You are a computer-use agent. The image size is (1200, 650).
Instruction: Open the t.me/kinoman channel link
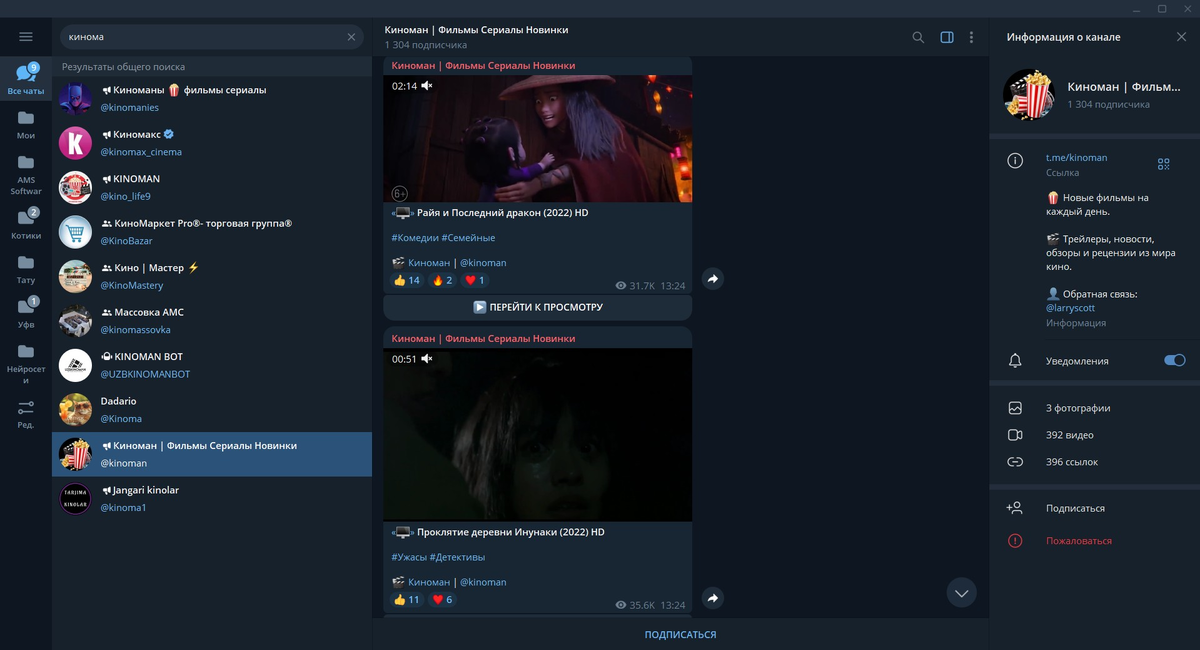tap(1076, 158)
